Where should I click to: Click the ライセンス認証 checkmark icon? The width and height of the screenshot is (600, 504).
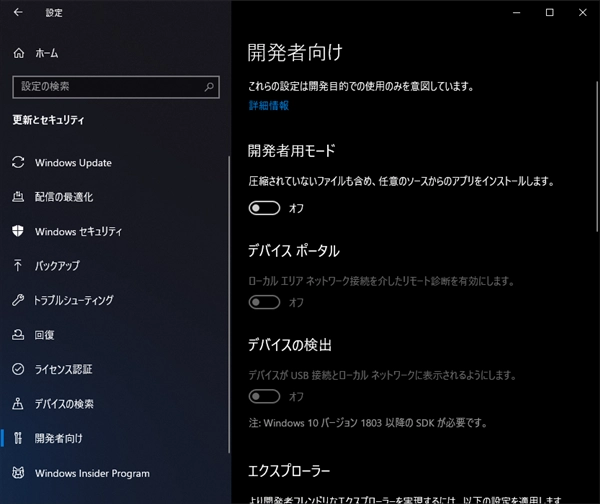(18, 369)
